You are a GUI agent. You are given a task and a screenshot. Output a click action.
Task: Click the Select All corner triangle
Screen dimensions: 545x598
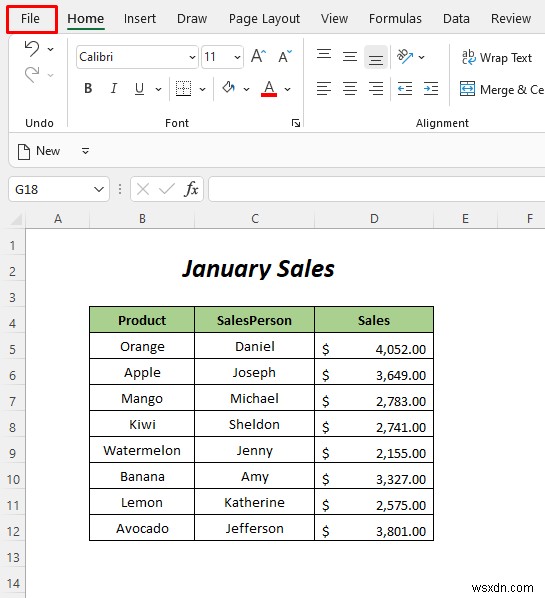pyautogui.click(x=16, y=219)
